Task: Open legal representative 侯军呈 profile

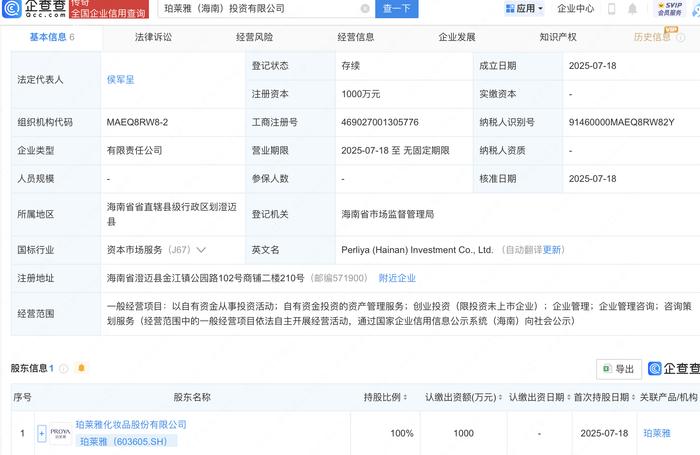Action: pyautogui.click(x=121, y=79)
